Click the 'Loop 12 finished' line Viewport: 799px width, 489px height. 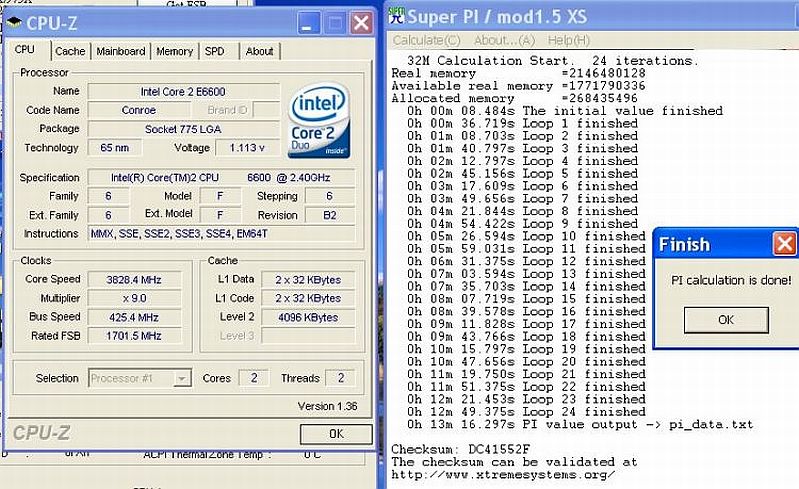(526, 261)
